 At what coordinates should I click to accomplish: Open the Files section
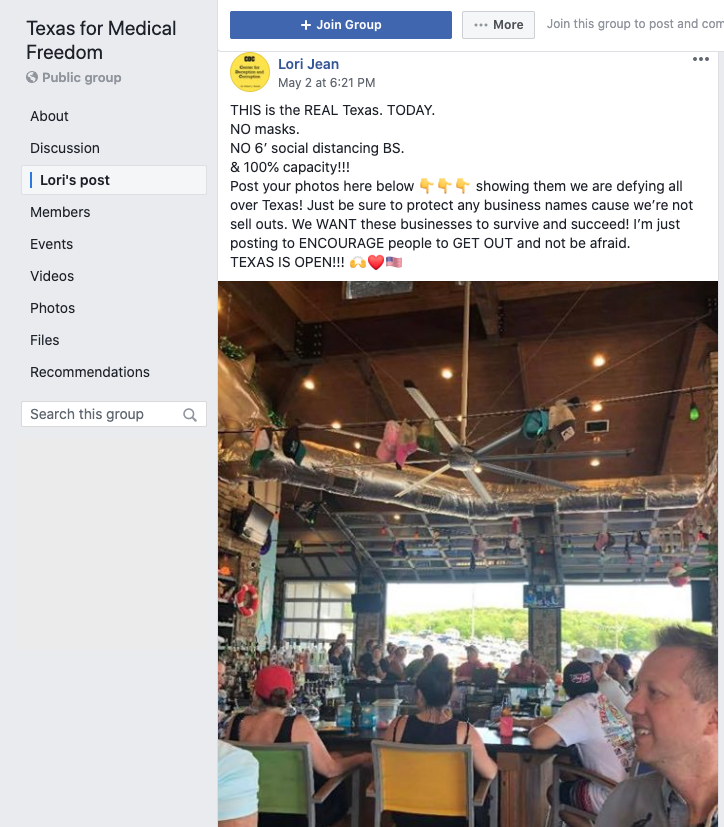[44, 340]
